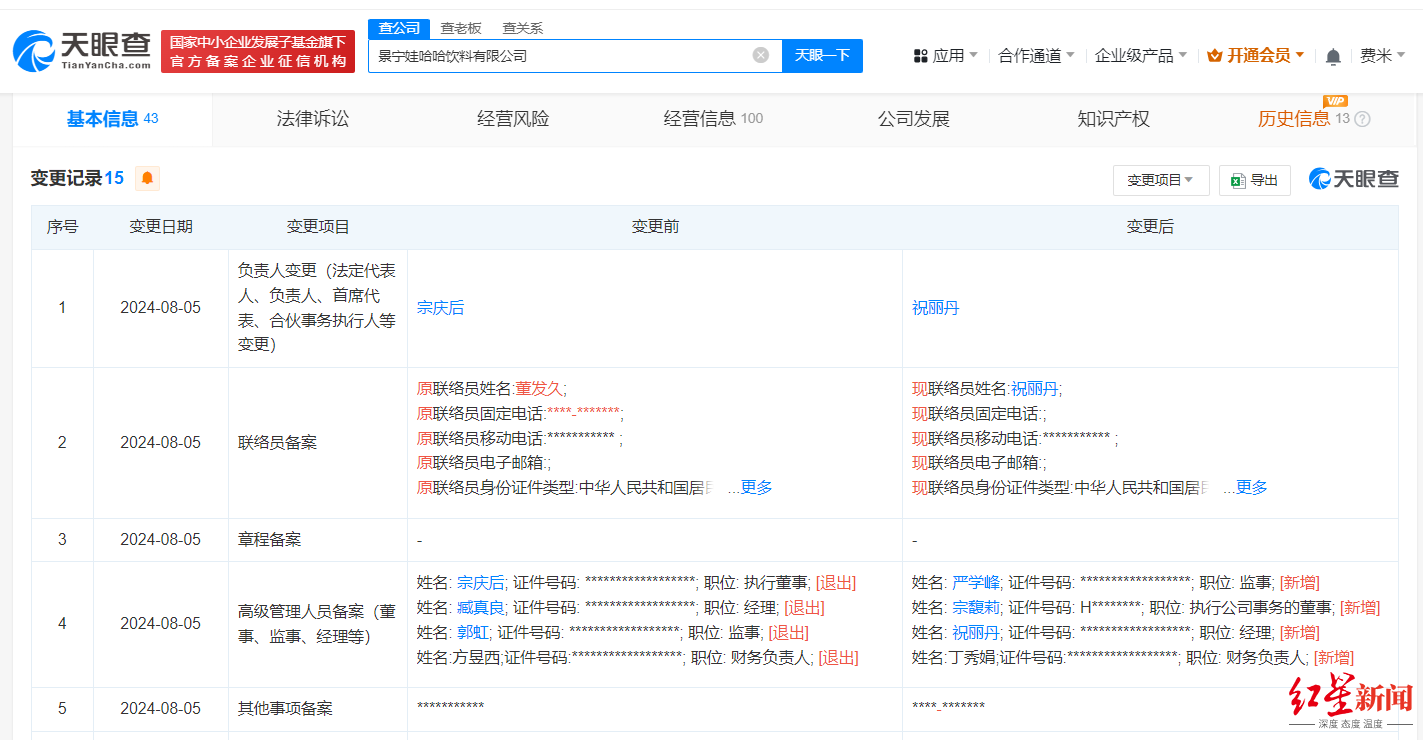
Task: Open 祝丽丹 link in row 1 变更后
Action: pos(935,308)
